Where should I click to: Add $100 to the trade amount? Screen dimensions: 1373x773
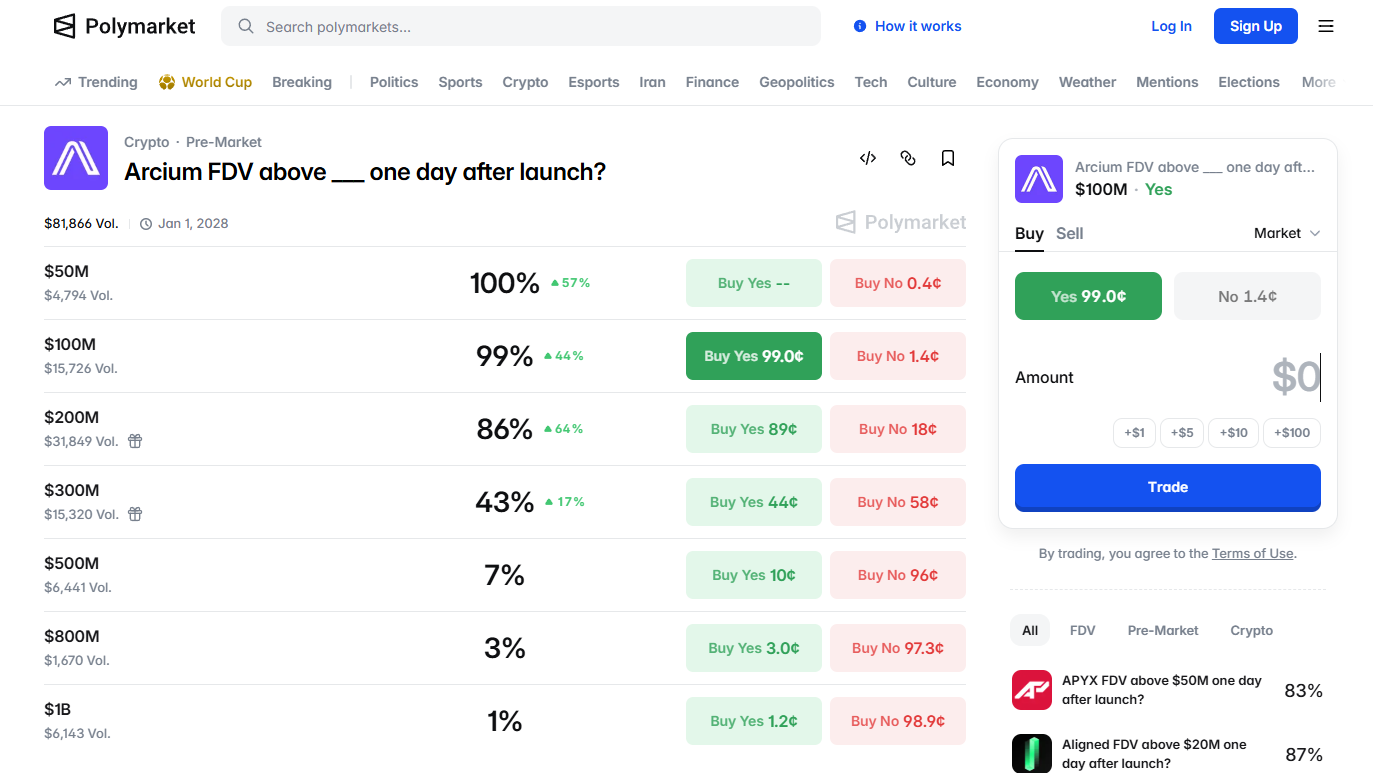pyautogui.click(x=1292, y=433)
